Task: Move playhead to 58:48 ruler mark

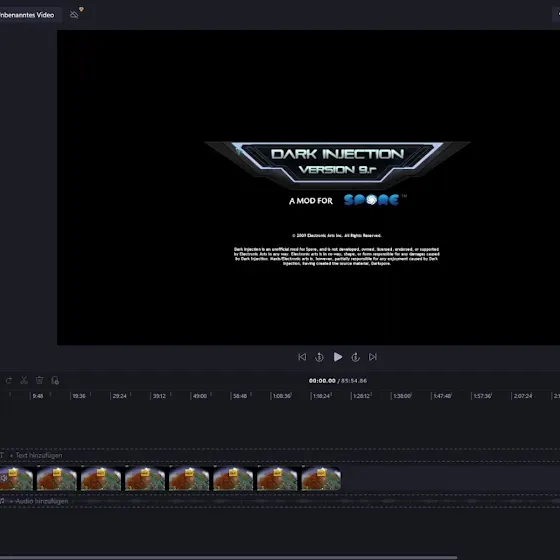Action: pos(240,396)
